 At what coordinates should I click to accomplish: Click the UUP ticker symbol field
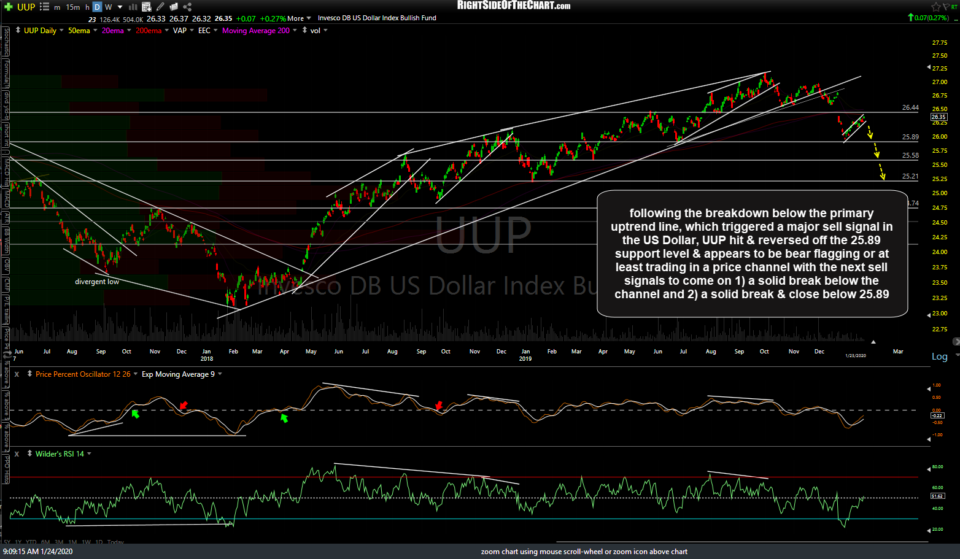click(26, 7)
